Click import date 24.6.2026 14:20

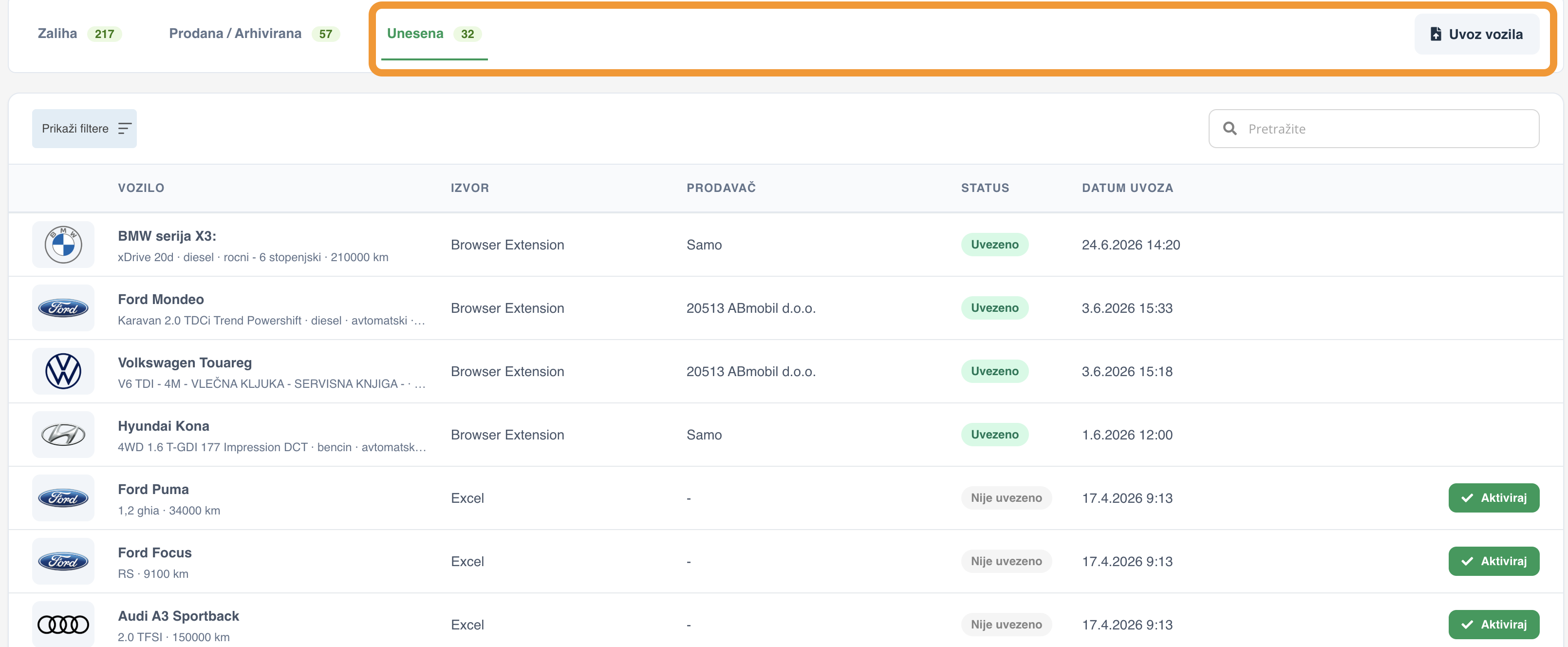click(x=1131, y=245)
